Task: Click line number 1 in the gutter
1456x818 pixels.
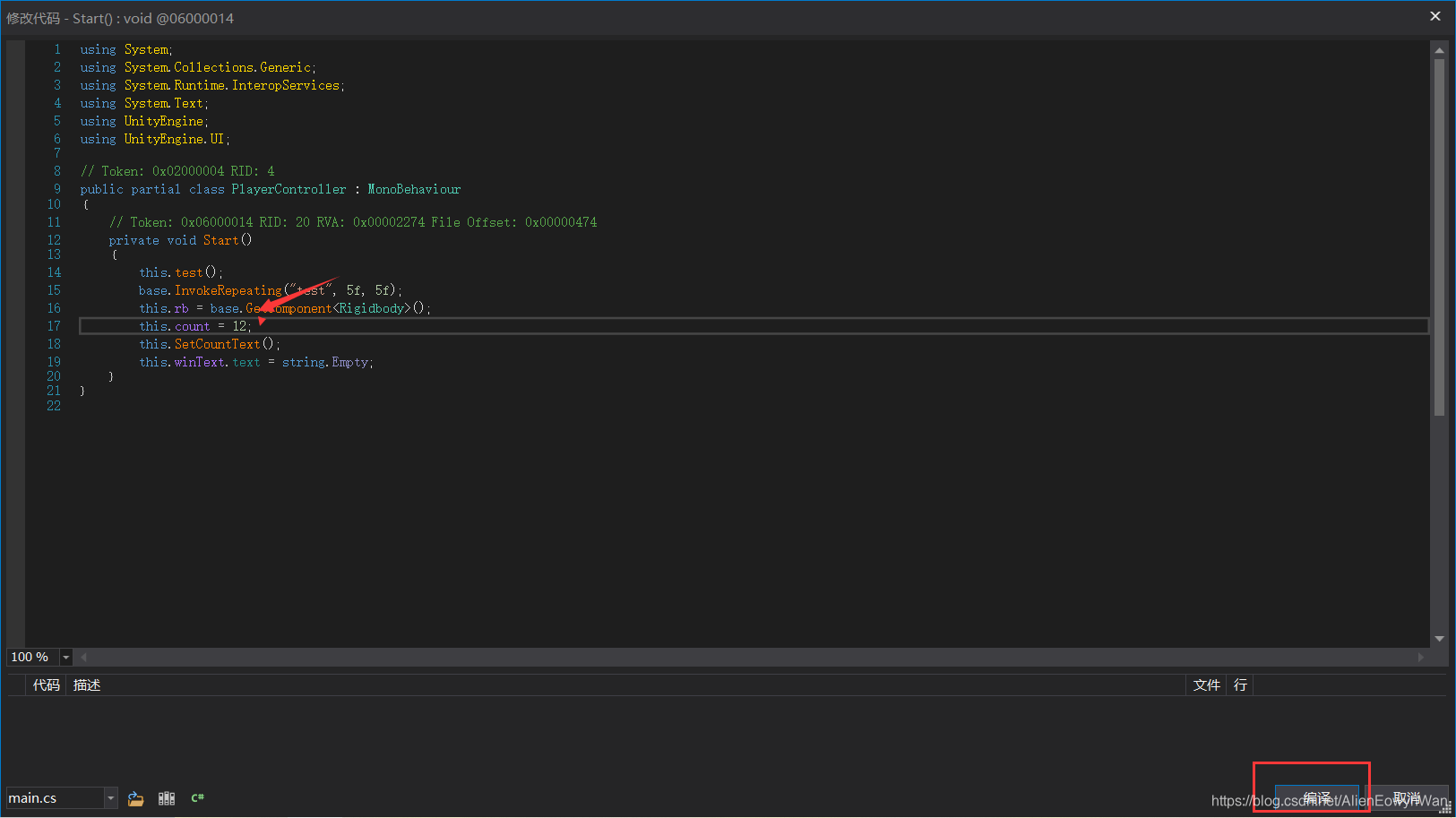Action: [57, 49]
